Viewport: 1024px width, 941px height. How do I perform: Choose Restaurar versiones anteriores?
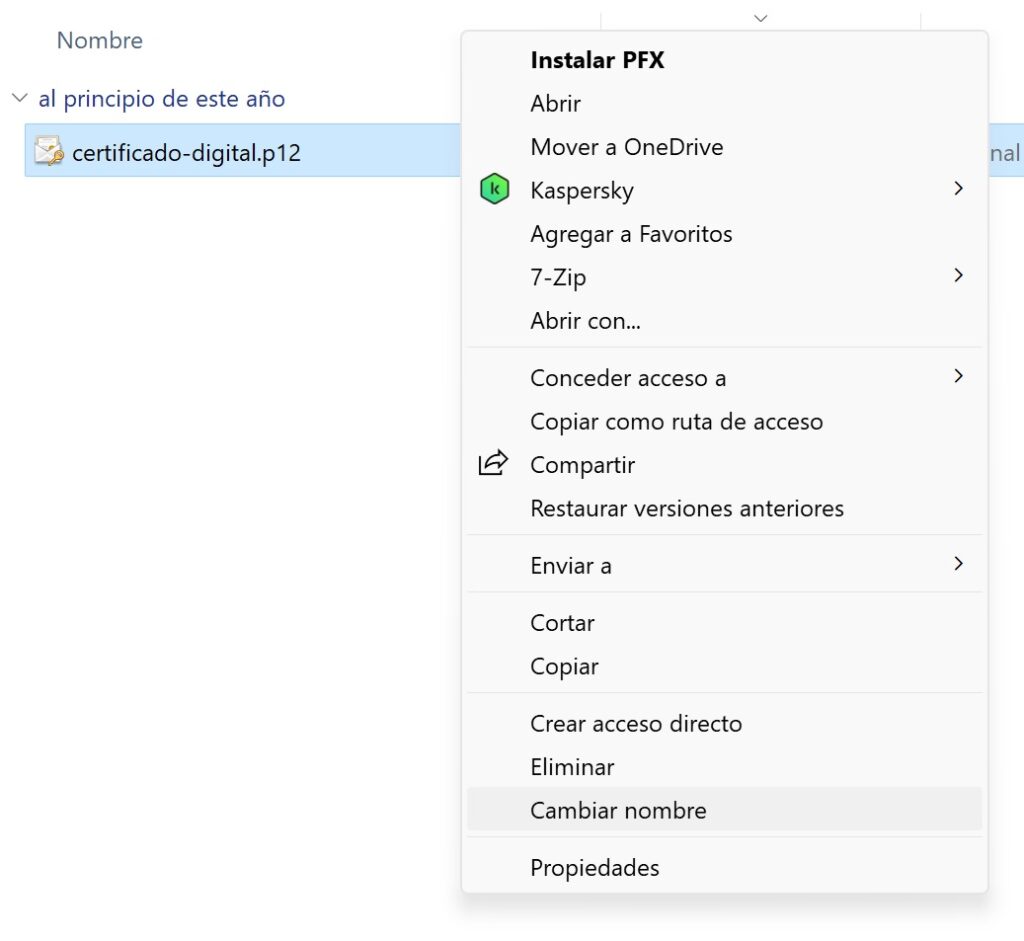pos(687,508)
